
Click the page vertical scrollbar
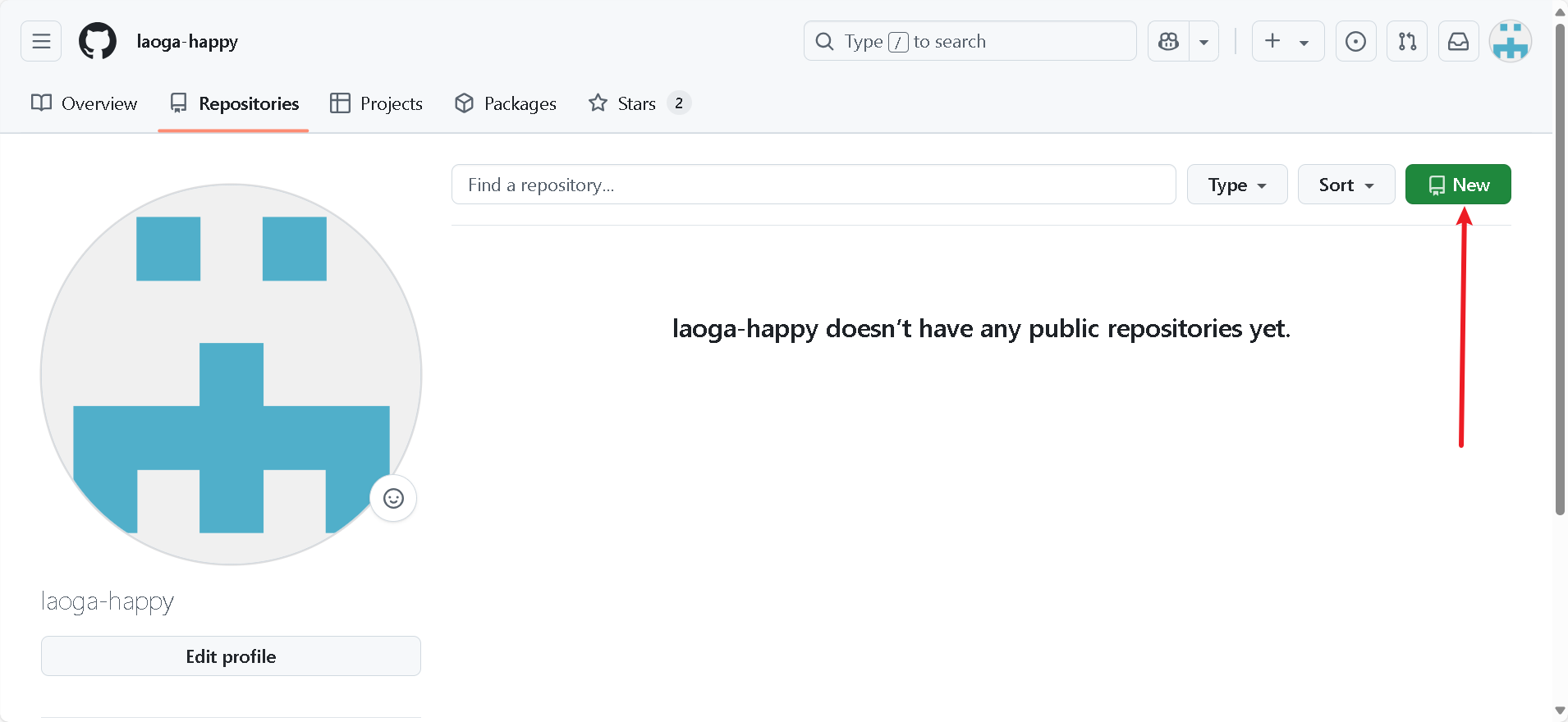pos(1560,271)
